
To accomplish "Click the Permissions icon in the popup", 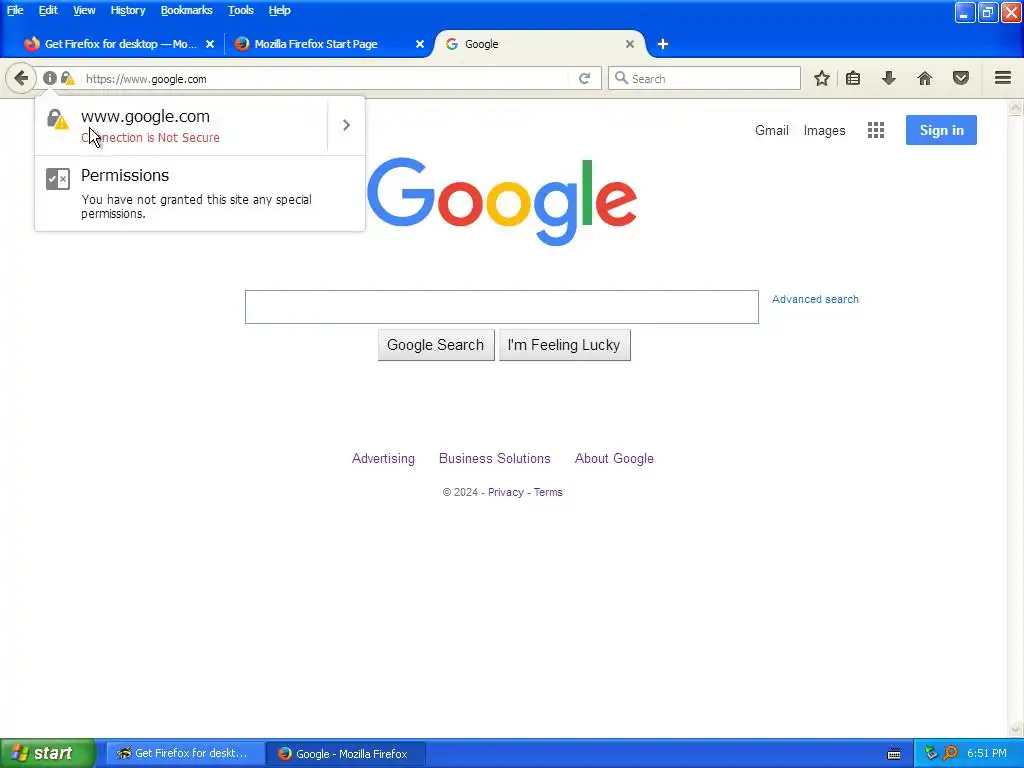I will (x=57, y=178).
